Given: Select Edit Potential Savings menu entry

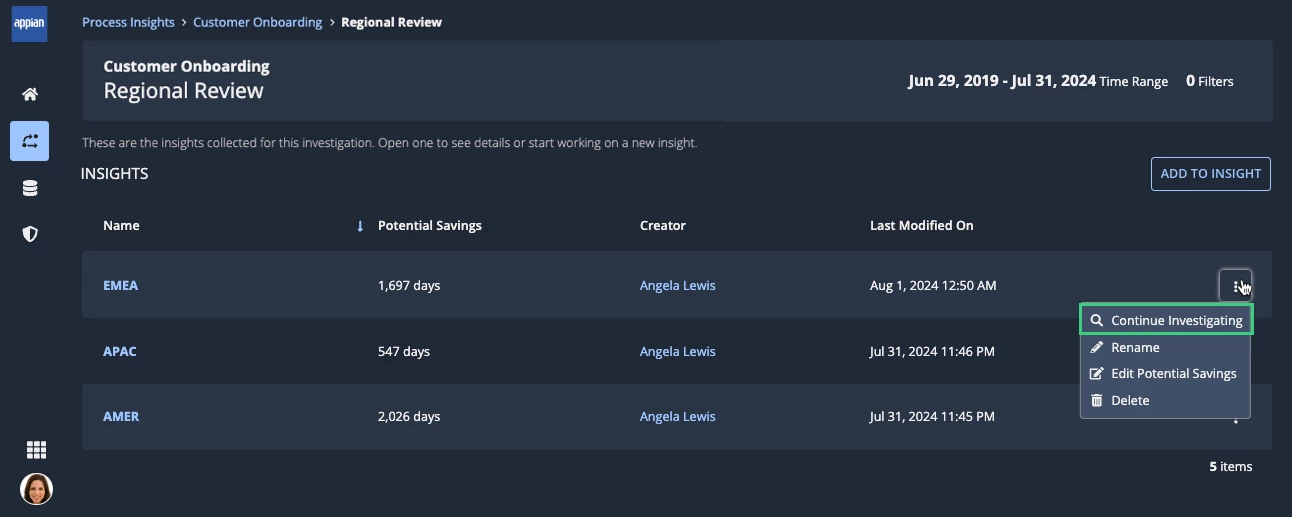Looking at the screenshot, I should [1166, 373].
